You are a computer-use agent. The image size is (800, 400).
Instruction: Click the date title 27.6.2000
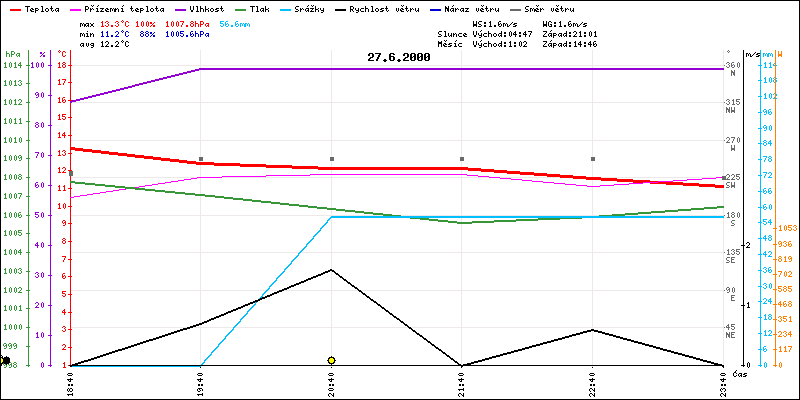pyautogui.click(x=399, y=57)
